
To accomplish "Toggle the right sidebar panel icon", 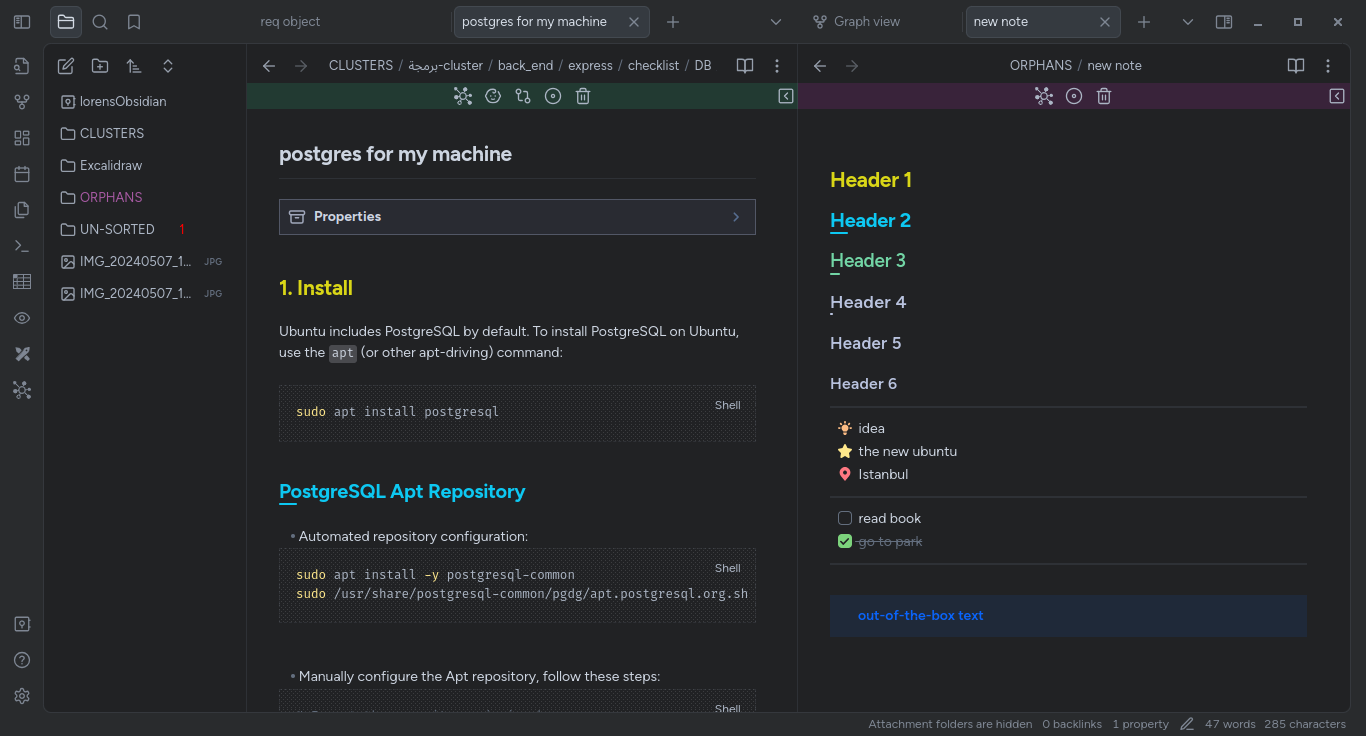I will pyautogui.click(x=1224, y=22).
